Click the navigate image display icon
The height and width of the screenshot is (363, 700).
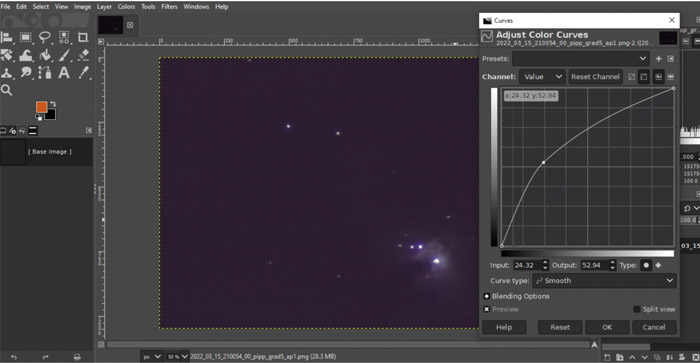594,344
